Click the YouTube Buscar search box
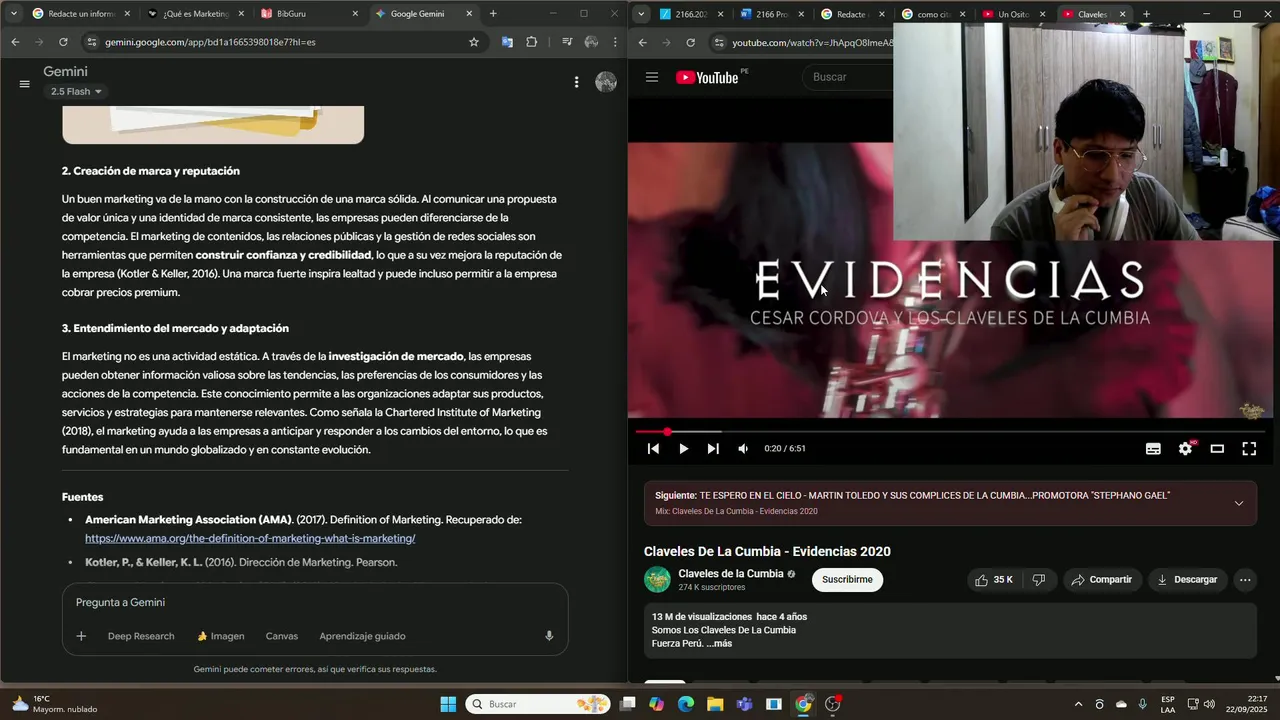Viewport: 1280px width, 720px height. coord(850,77)
